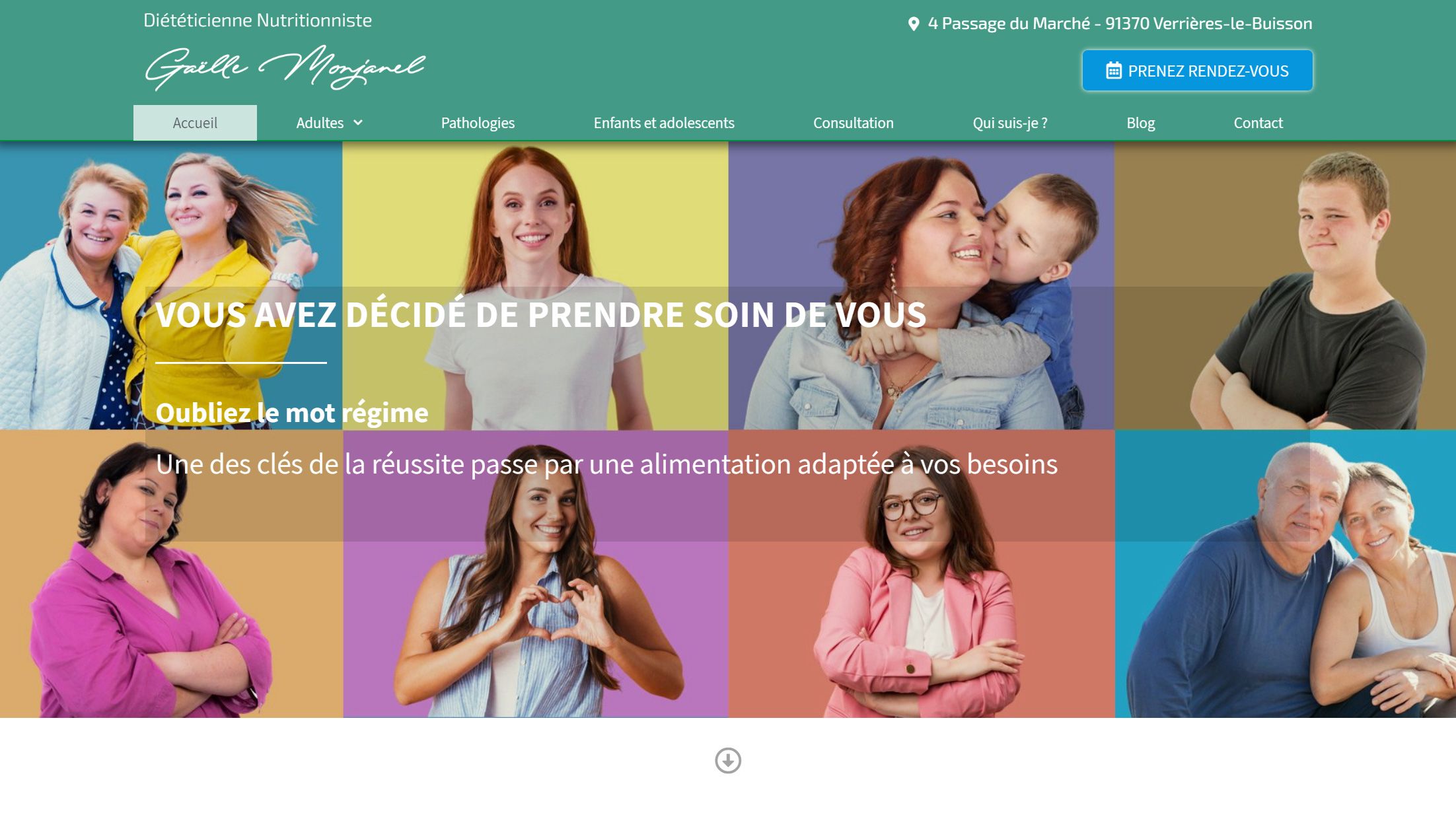Click the circled down-arrow scroll icon

click(x=728, y=760)
